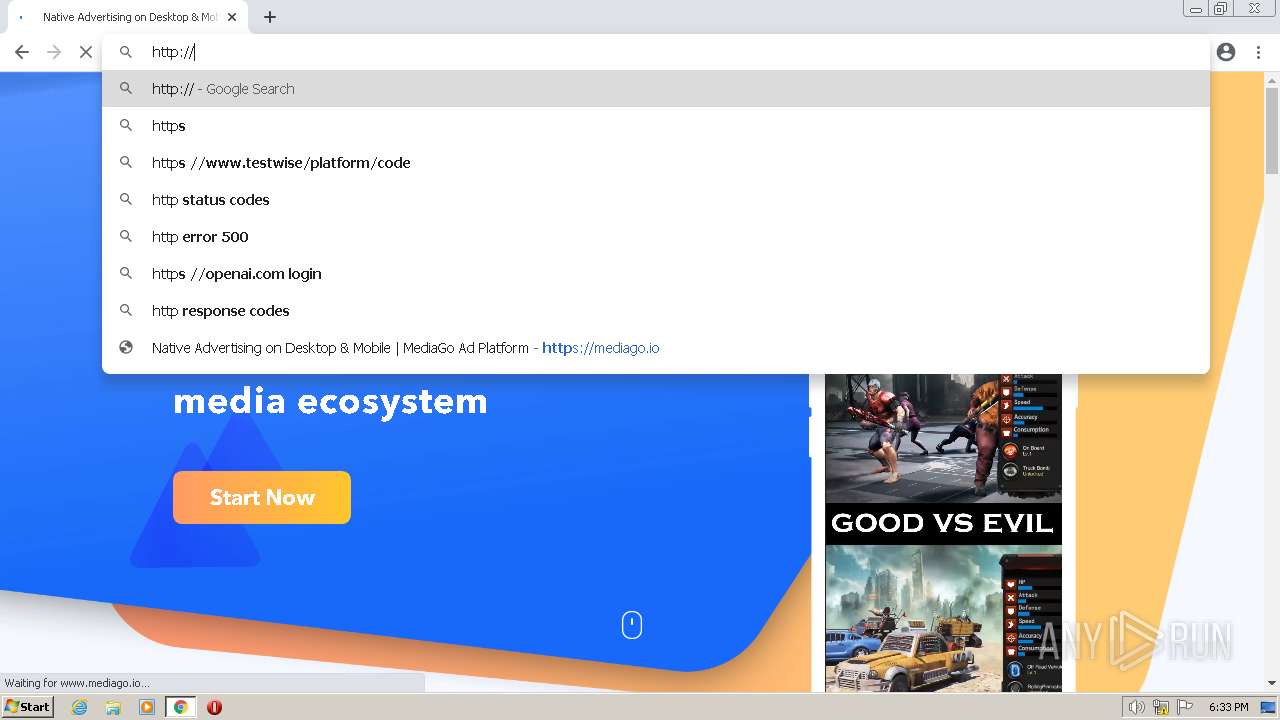This screenshot has width=1280, height=720.
Task: Open the yellow taxi game ad image
Action: coord(943,618)
